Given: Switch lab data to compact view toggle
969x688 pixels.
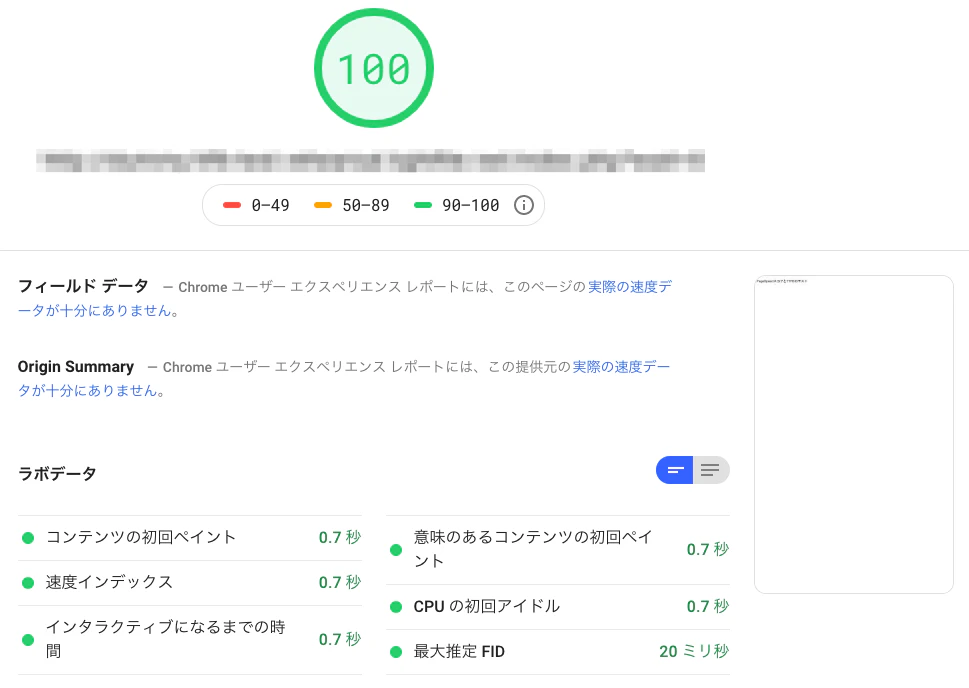Looking at the screenshot, I should [674, 470].
